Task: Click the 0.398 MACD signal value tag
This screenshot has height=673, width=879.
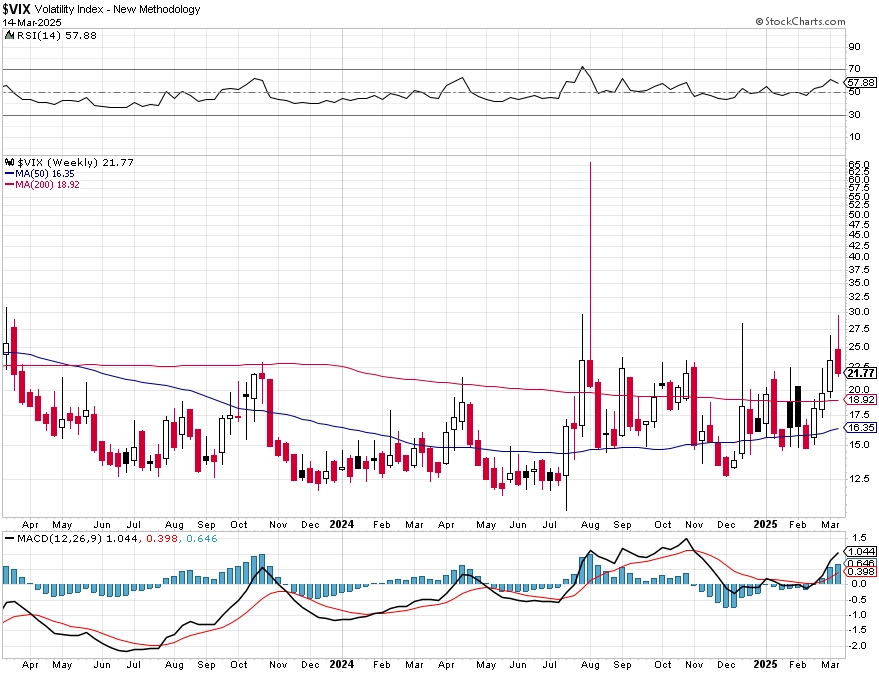Action: point(861,572)
